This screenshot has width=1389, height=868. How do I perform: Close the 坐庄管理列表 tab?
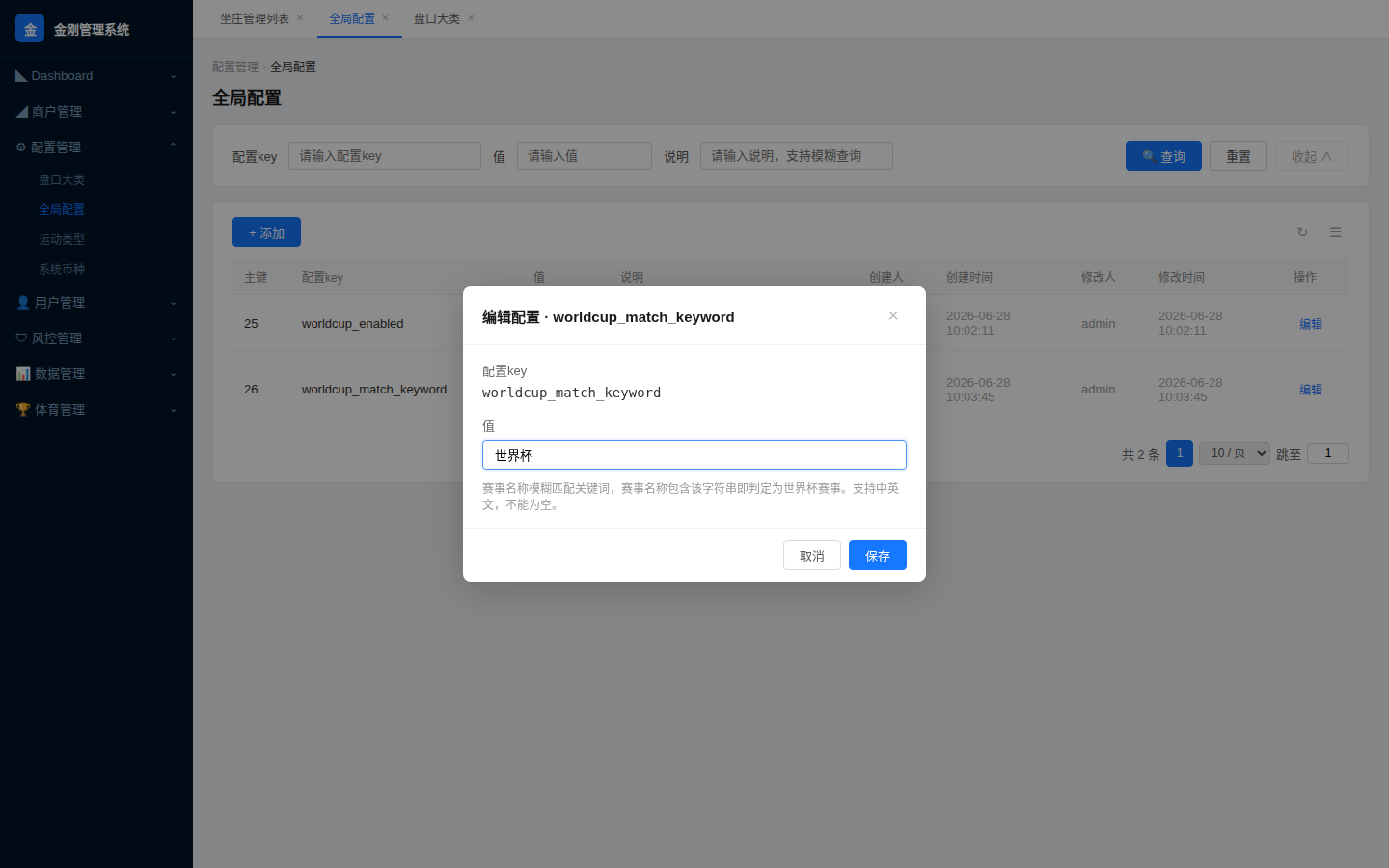(x=300, y=18)
